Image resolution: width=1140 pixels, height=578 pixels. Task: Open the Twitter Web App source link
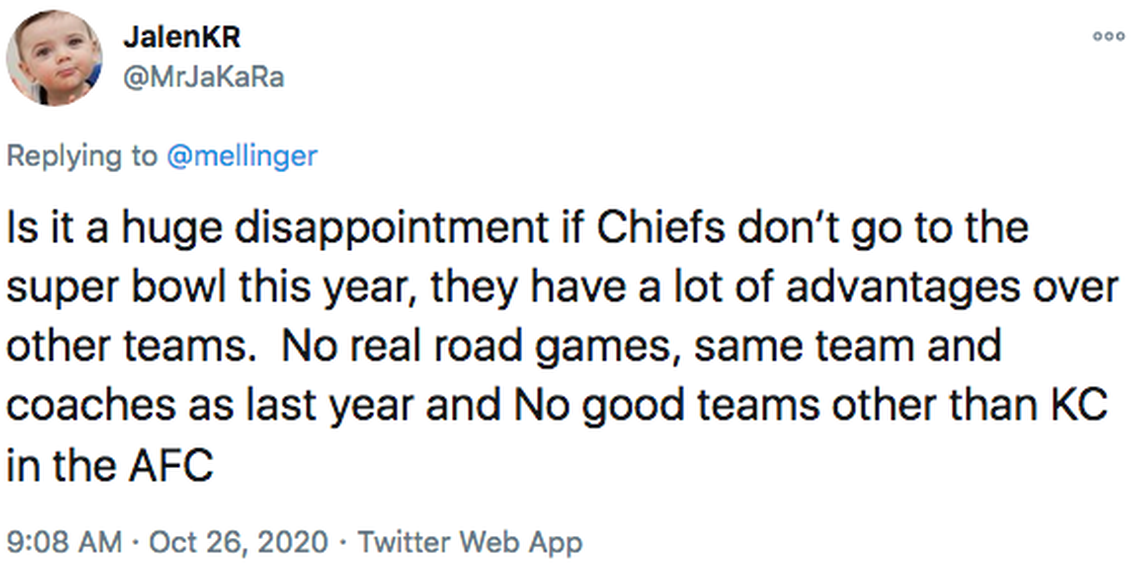(x=470, y=543)
